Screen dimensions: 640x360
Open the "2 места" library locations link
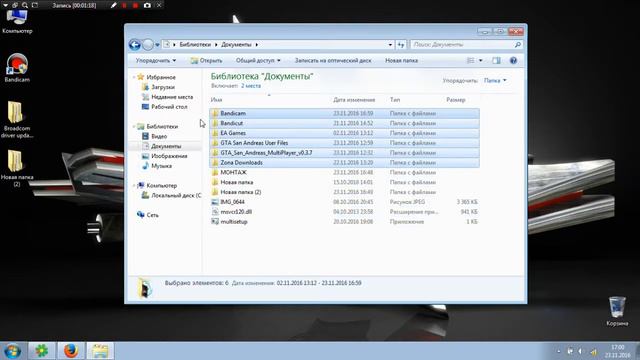click(x=251, y=86)
